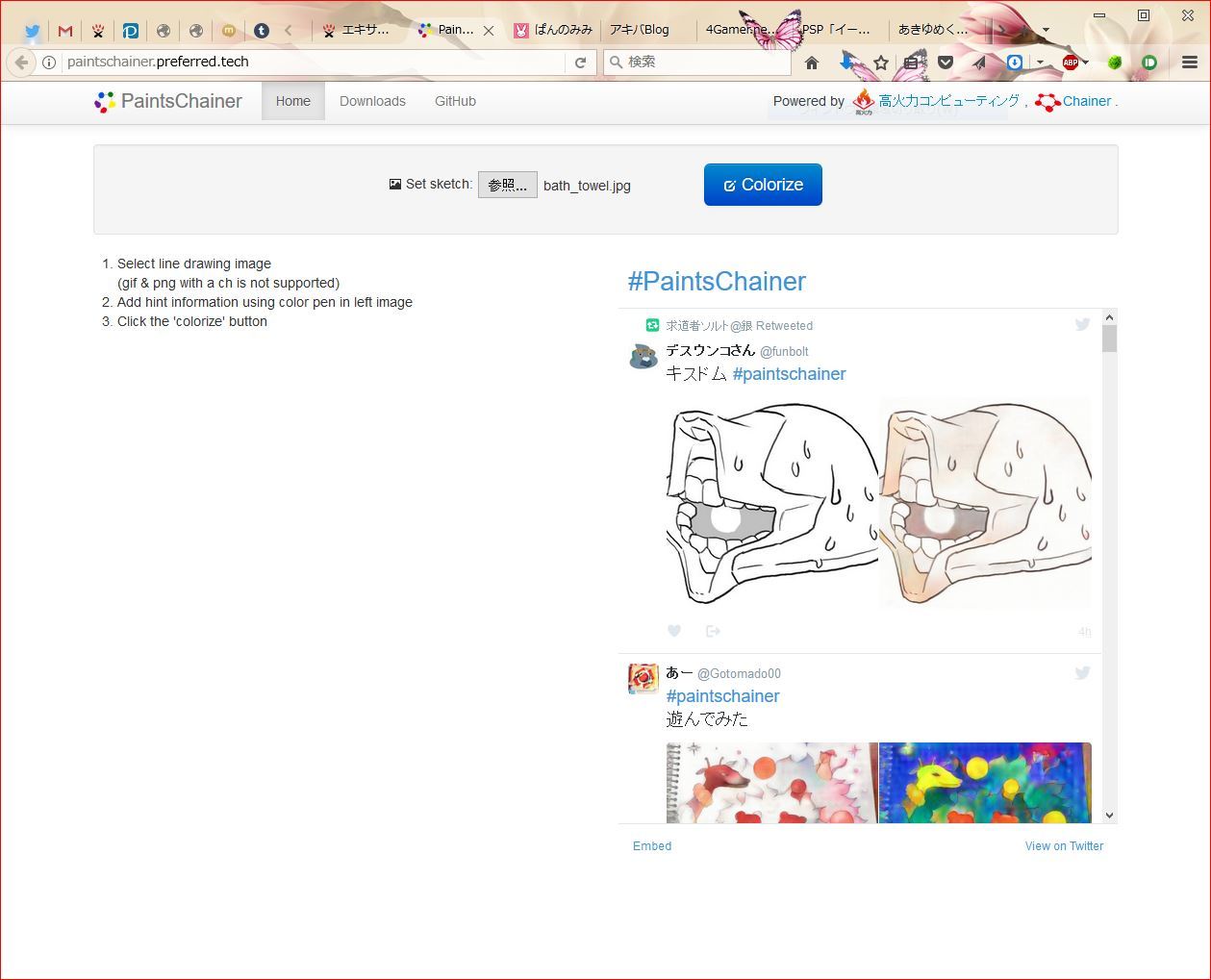Go back with the browser back button
The height and width of the screenshot is (980, 1211).
(21, 63)
